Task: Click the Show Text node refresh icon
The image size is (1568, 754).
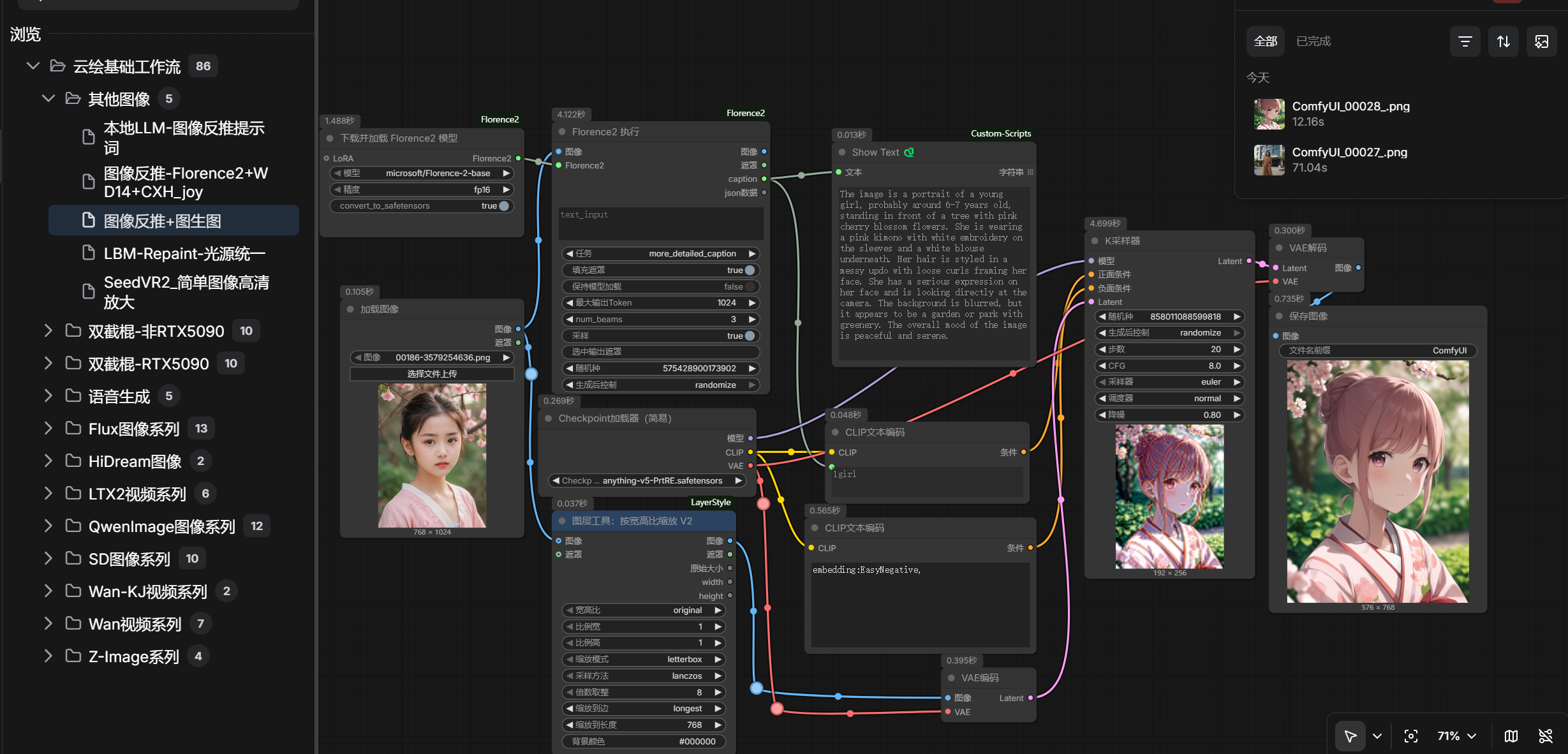Action: (x=909, y=152)
